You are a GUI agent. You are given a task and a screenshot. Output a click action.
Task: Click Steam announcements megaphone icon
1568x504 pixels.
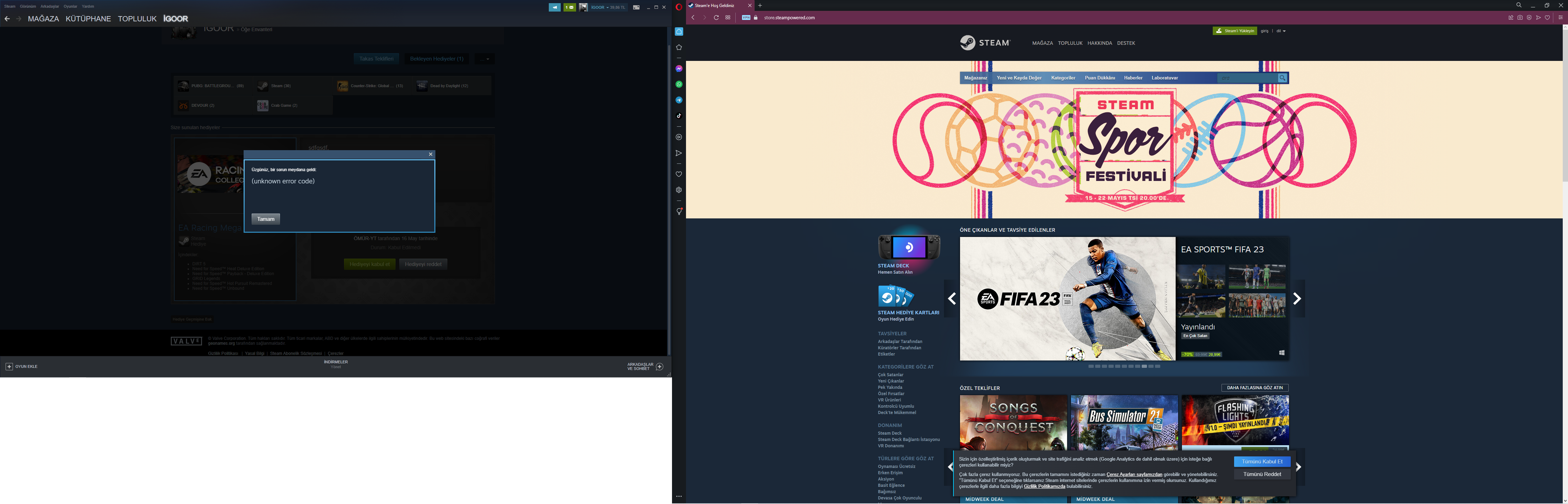[x=554, y=7]
